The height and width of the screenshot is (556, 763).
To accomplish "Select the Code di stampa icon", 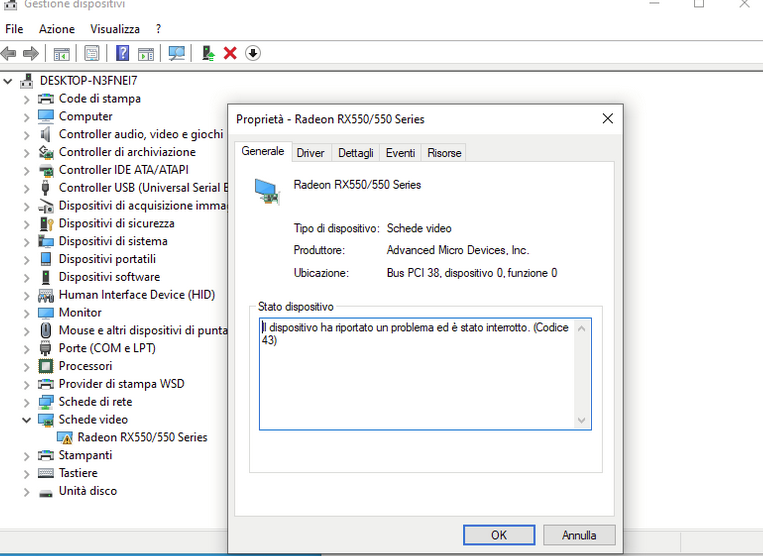I will (46, 99).
